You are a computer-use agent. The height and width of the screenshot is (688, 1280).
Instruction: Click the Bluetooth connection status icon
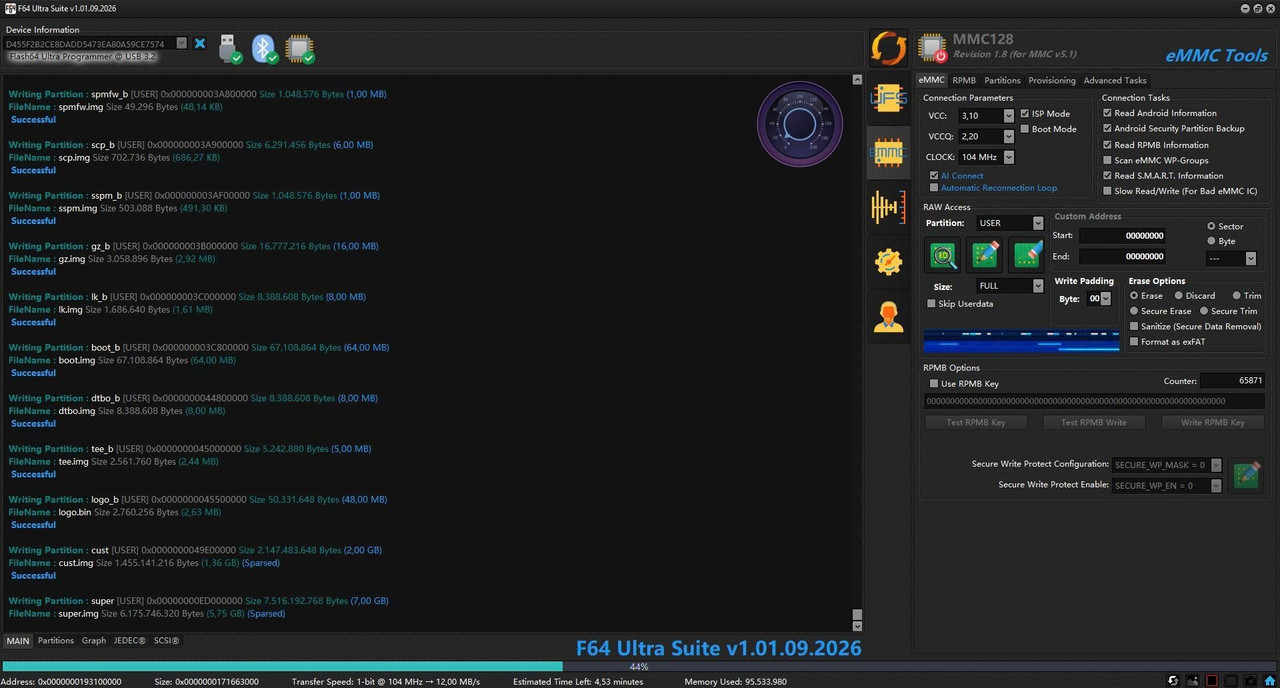pyautogui.click(x=263, y=48)
